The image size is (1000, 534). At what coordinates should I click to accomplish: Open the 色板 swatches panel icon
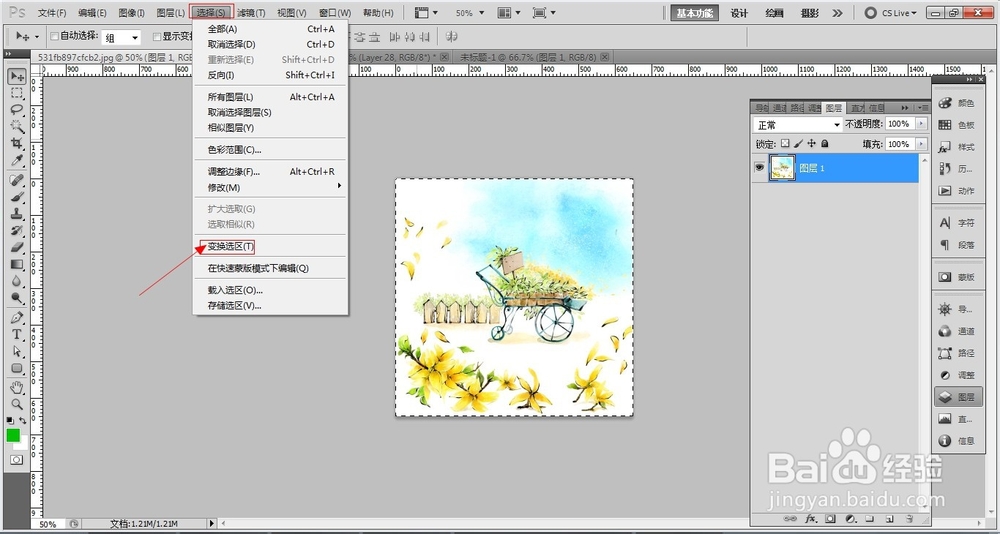[x=957, y=125]
